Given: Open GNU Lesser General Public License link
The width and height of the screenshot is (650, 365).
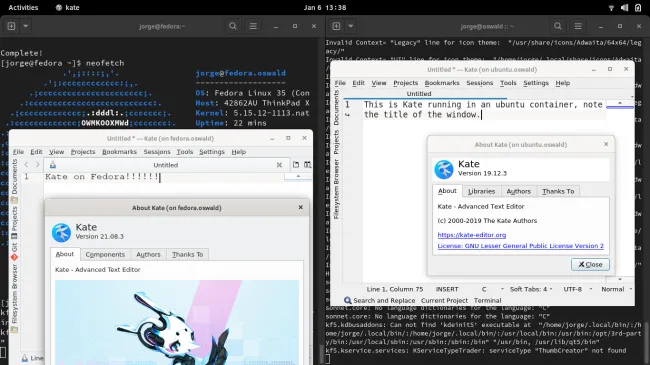Looking at the screenshot, I should tap(521, 246).
